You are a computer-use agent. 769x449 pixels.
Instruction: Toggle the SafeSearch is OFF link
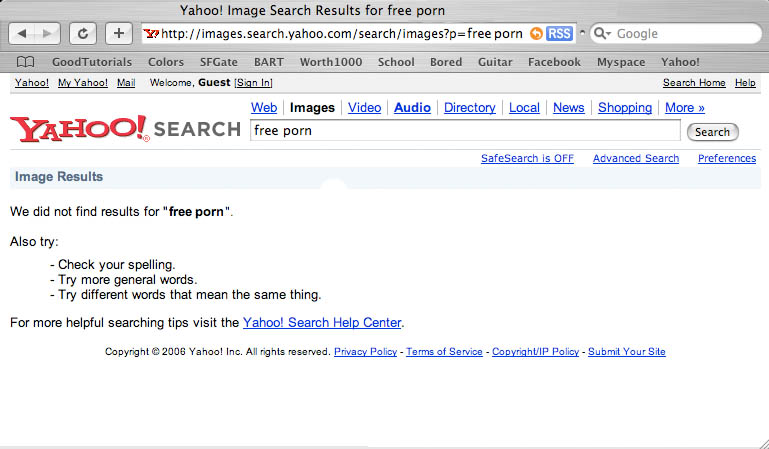pyautogui.click(x=527, y=158)
